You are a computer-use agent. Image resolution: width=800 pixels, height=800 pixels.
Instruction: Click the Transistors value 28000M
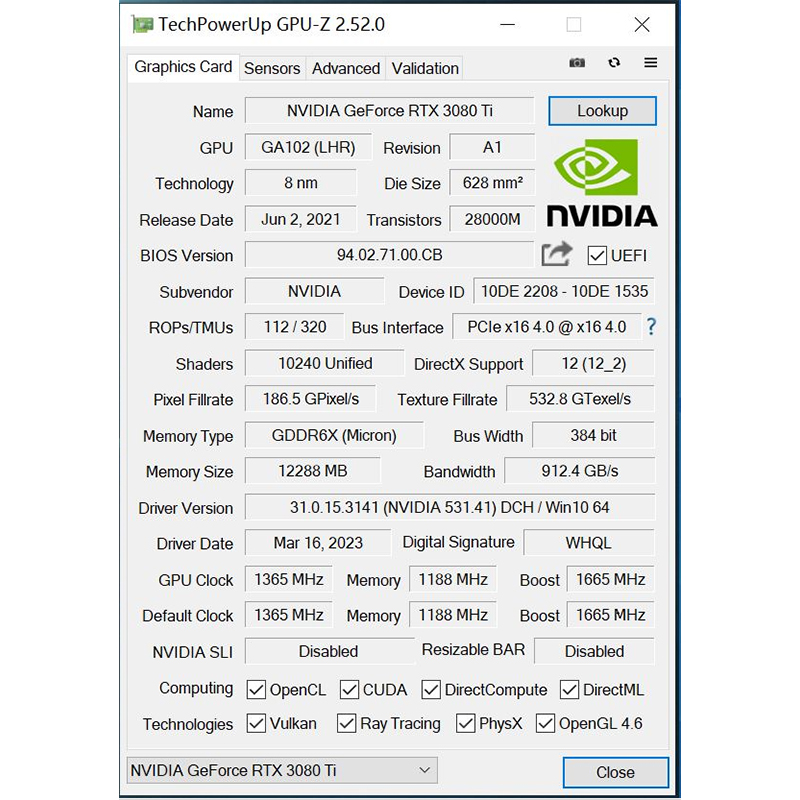point(492,219)
